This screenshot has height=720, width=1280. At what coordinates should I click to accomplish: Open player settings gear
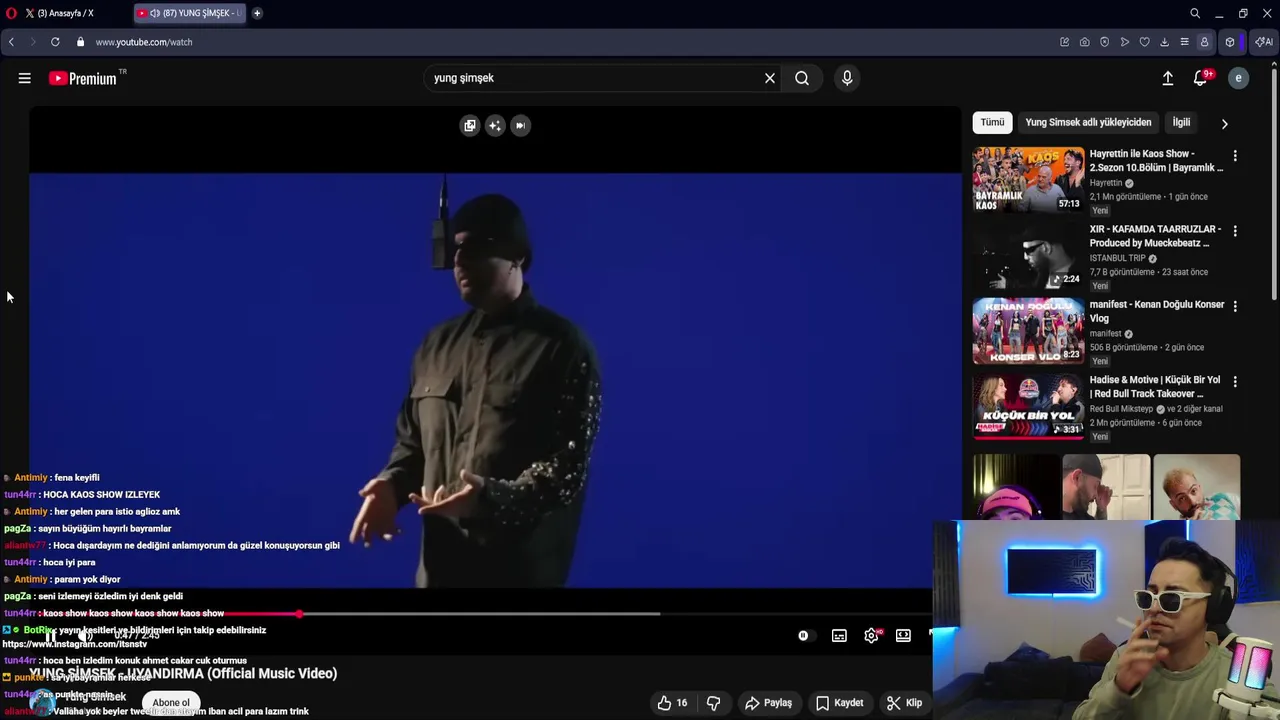(x=872, y=636)
